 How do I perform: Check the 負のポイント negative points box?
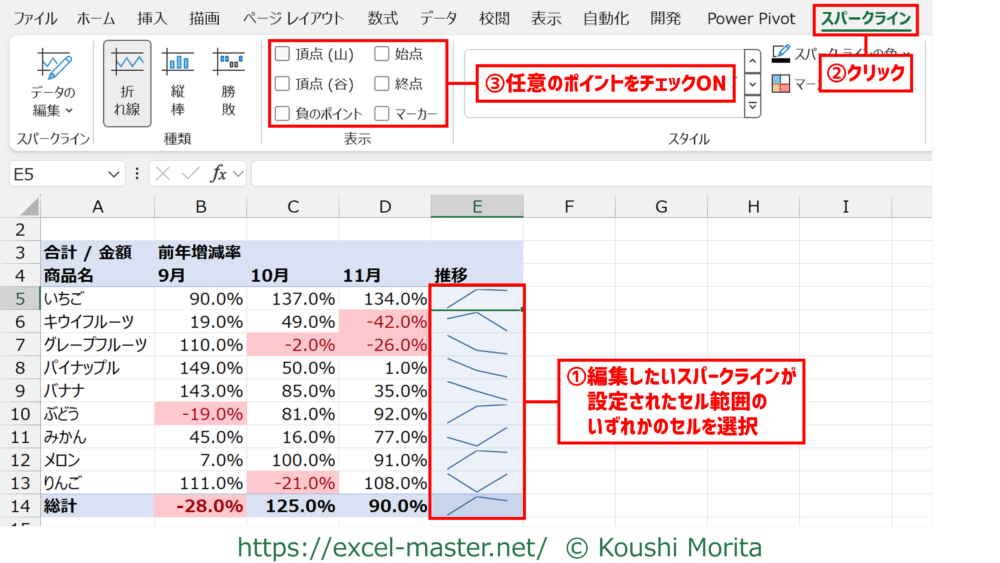tap(283, 114)
